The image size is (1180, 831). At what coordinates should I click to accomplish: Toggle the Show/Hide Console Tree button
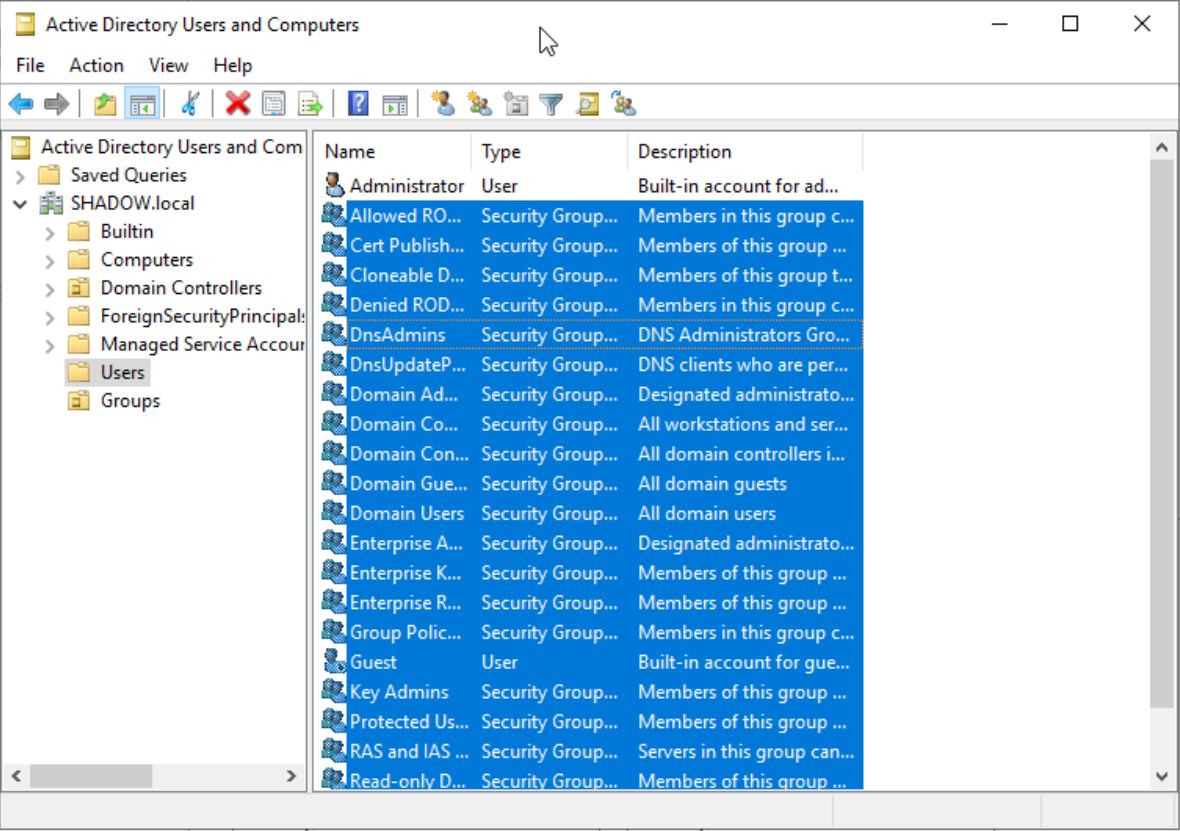click(142, 104)
